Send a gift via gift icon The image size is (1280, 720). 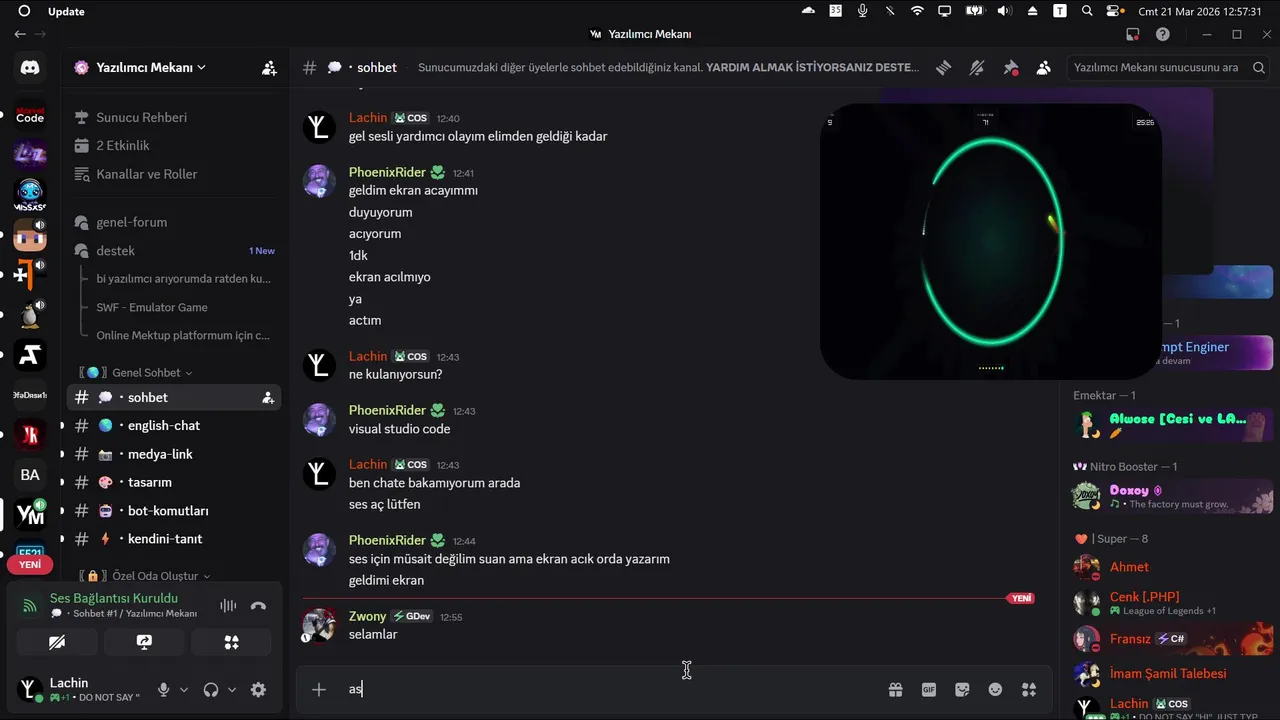(895, 689)
